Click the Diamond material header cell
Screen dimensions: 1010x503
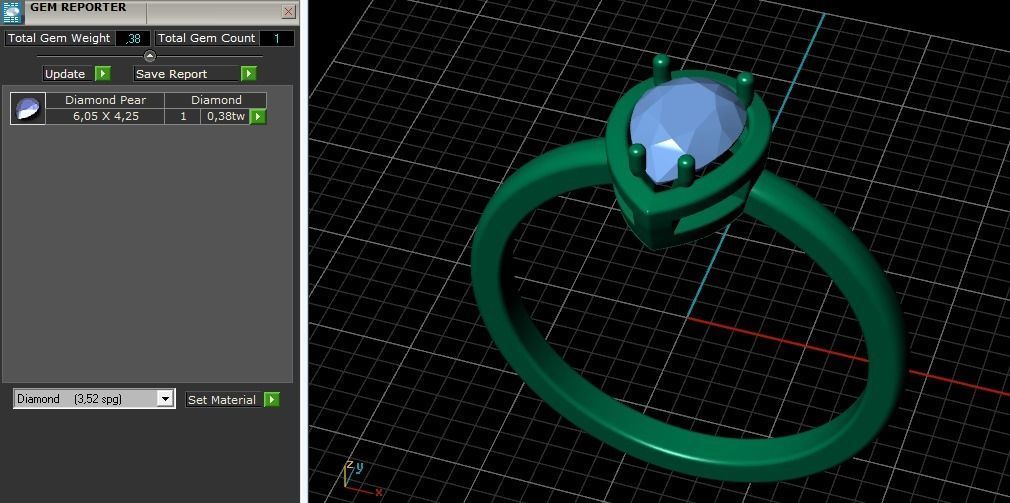tap(216, 100)
